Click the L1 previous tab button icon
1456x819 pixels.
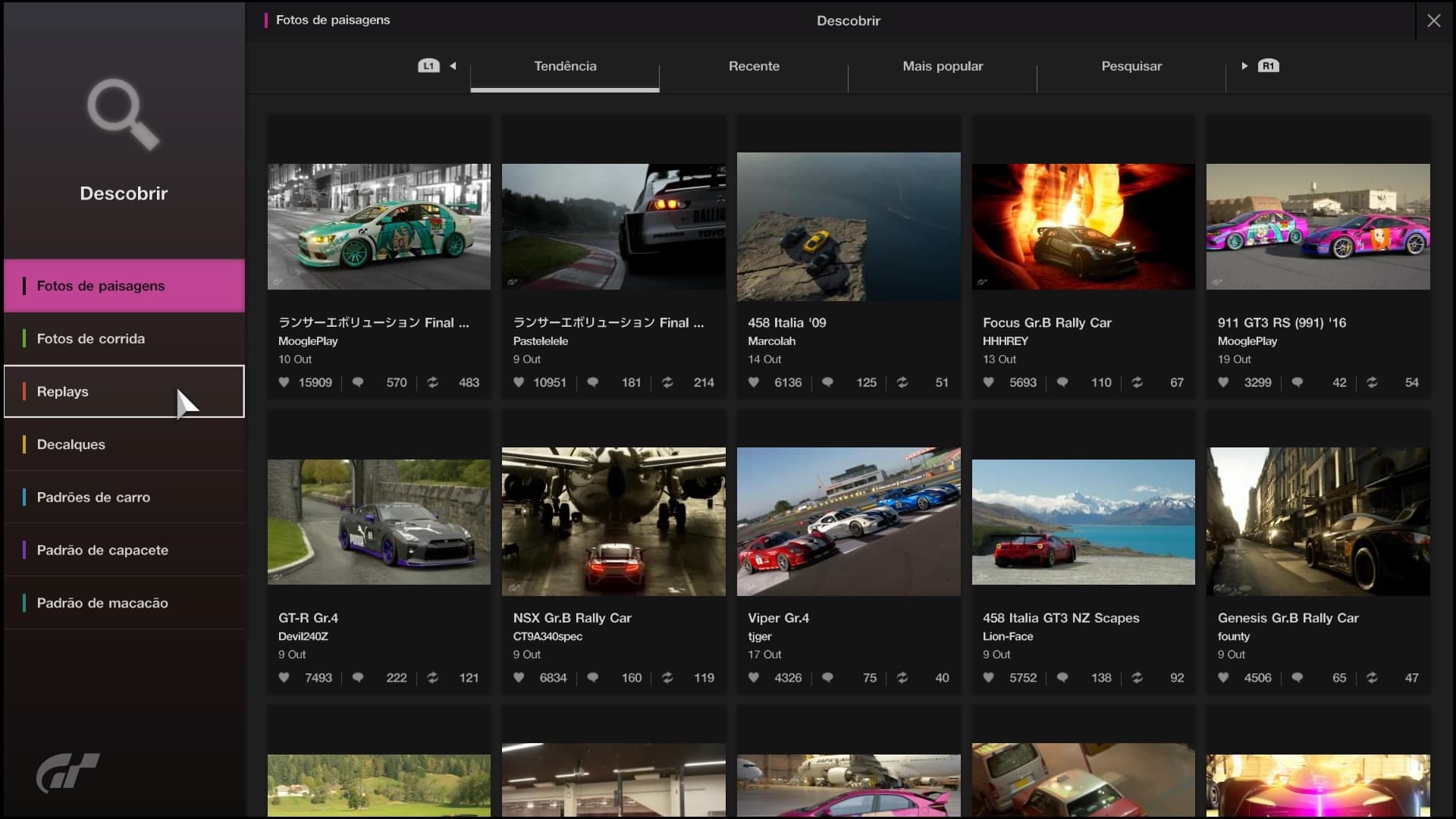pyautogui.click(x=428, y=66)
